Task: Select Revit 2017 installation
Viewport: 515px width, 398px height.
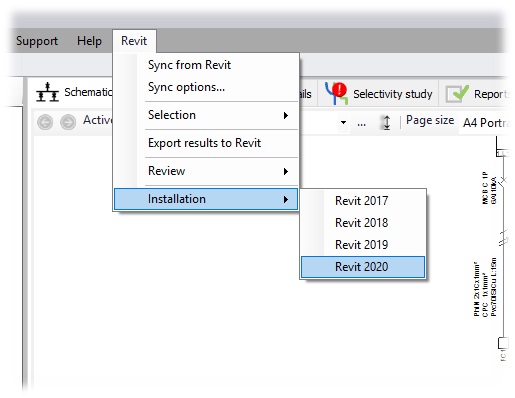Action: [362, 201]
